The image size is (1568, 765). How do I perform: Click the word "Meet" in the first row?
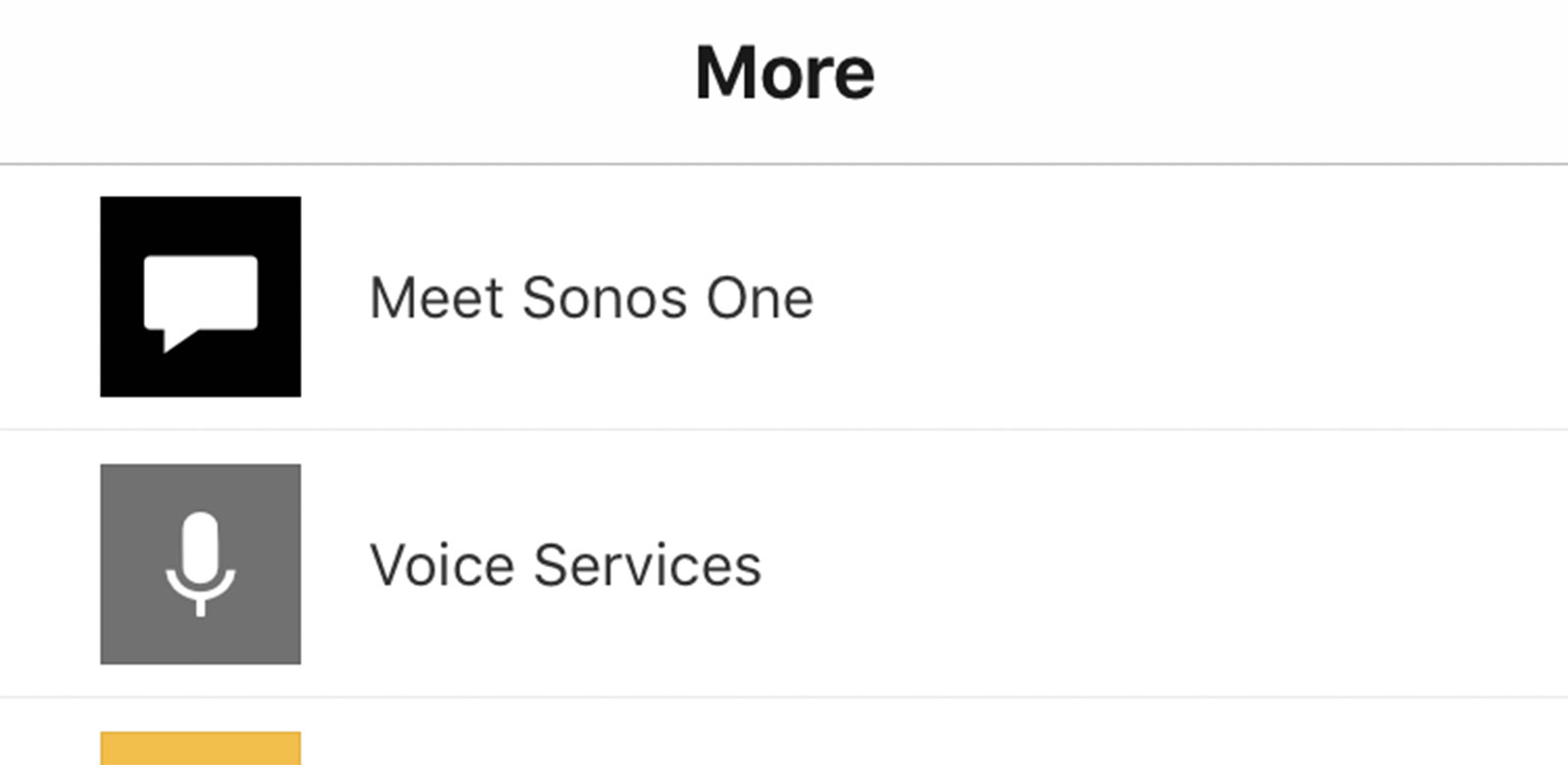(x=435, y=298)
